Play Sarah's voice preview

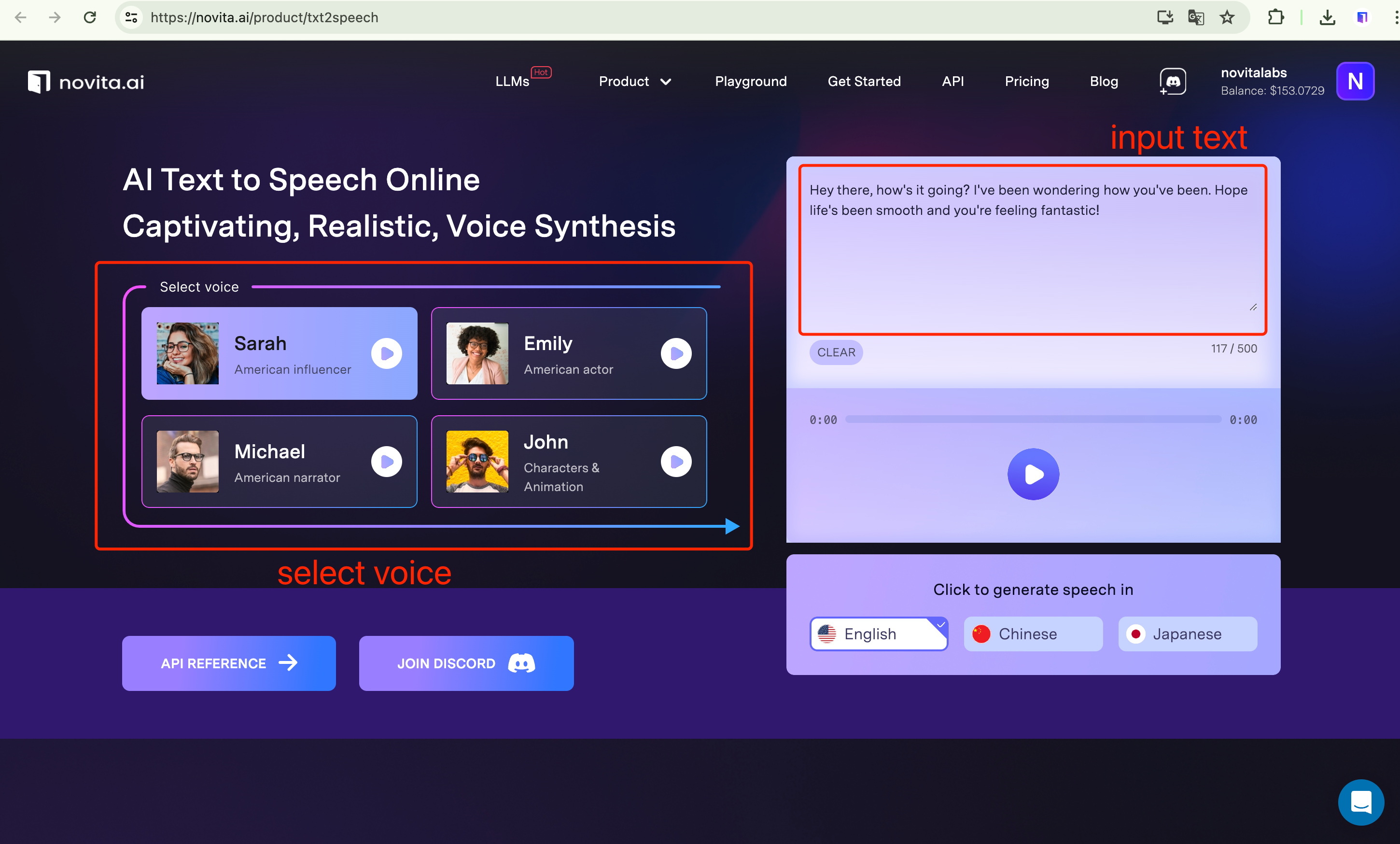point(386,353)
